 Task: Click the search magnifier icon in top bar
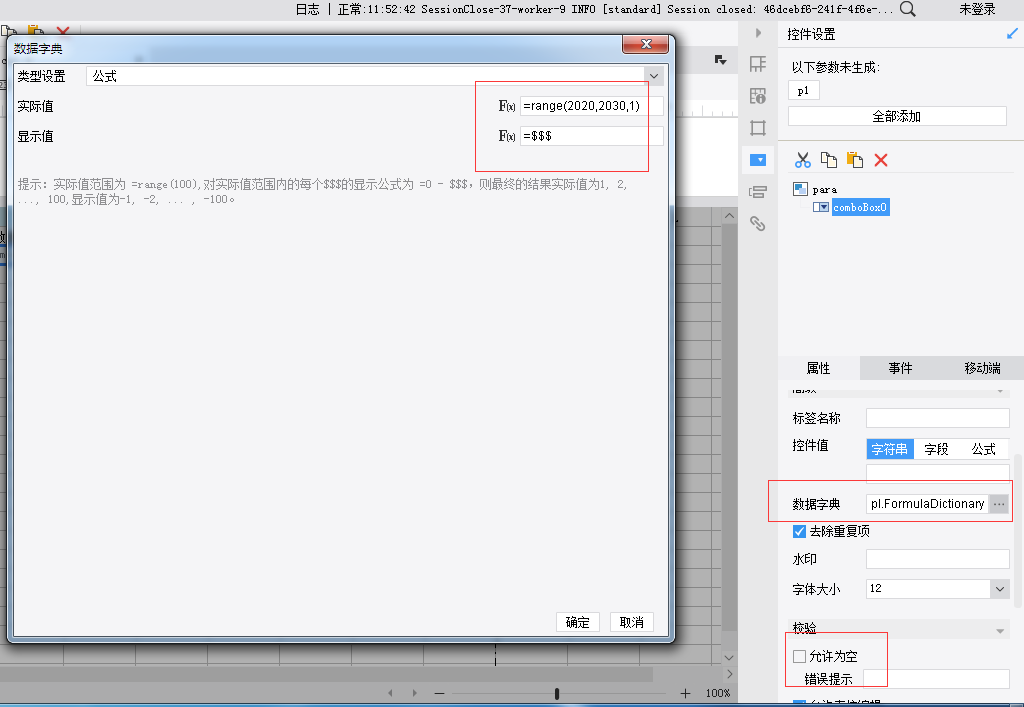click(x=907, y=9)
